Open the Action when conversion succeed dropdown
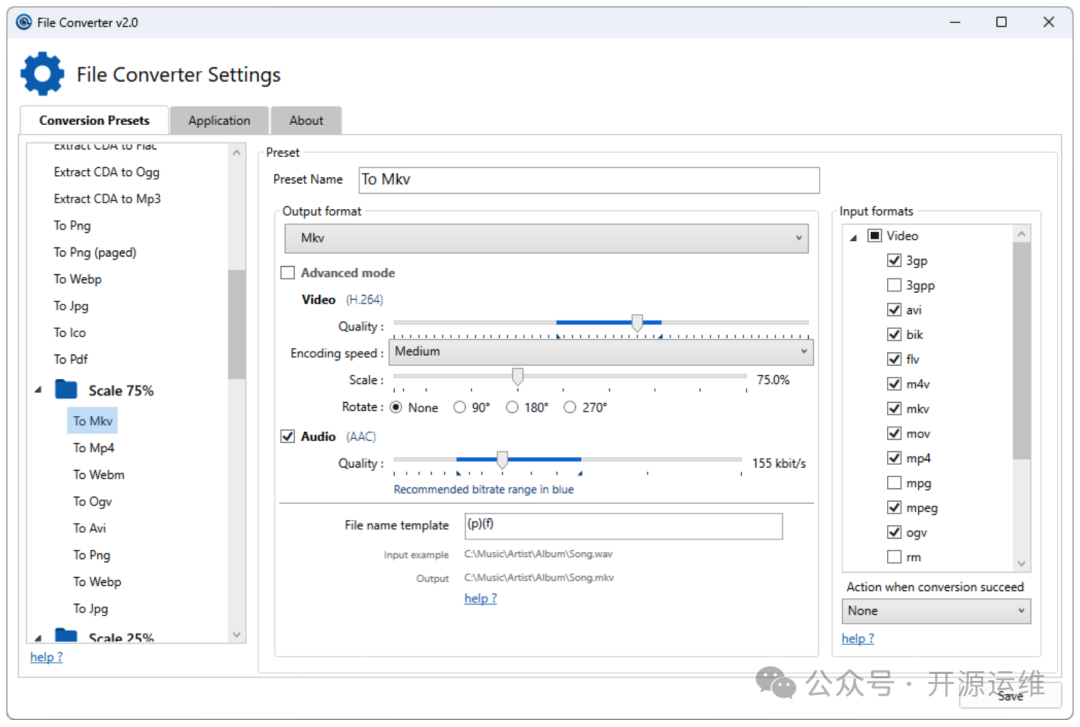 click(936, 611)
